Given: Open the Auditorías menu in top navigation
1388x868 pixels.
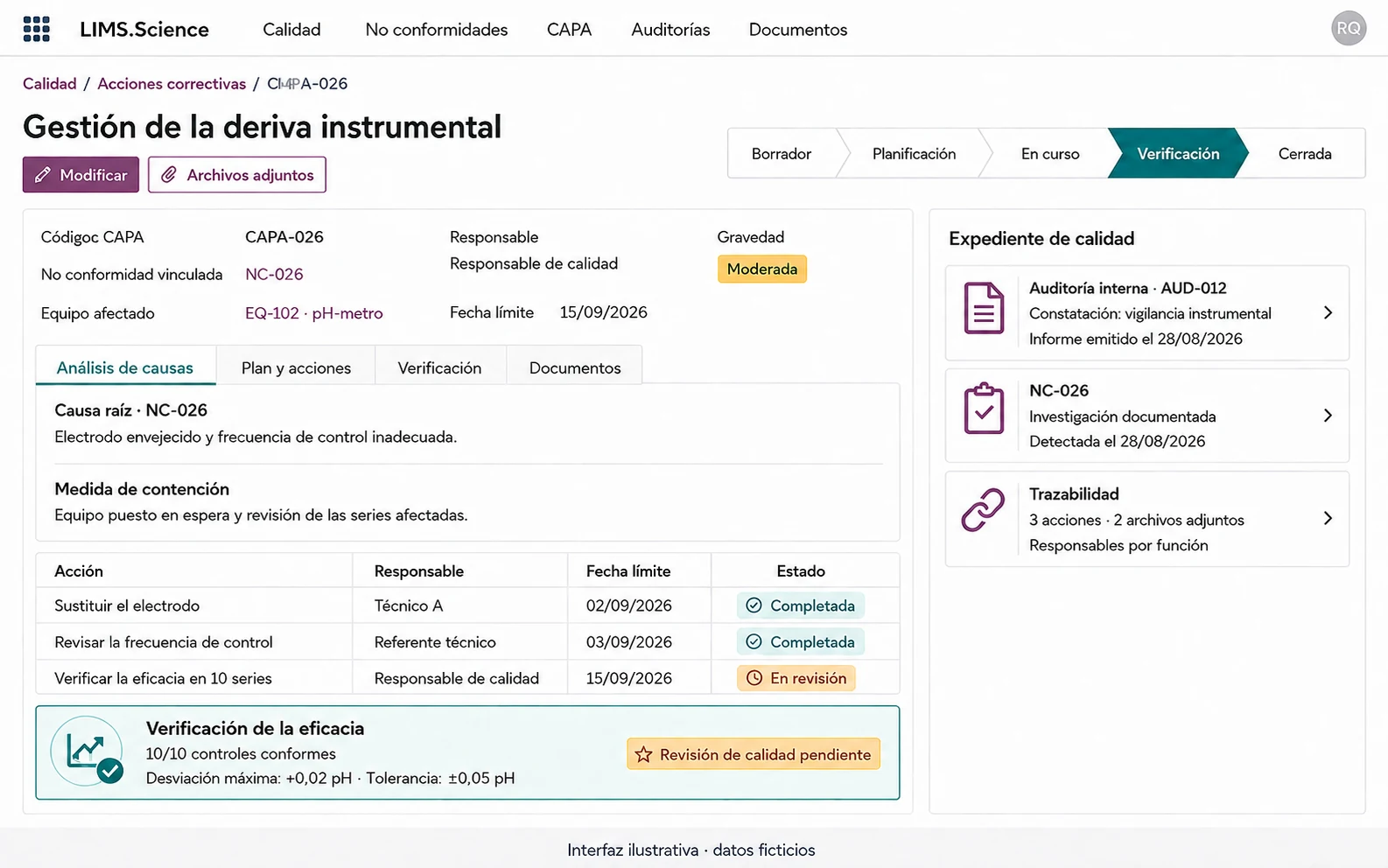Looking at the screenshot, I should click(670, 30).
